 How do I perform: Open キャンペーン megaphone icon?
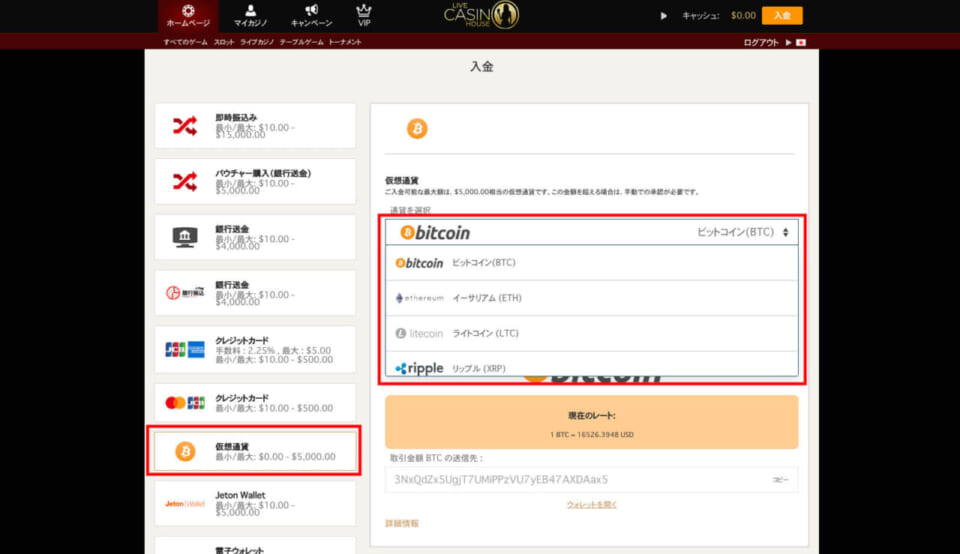click(x=311, y=16)
